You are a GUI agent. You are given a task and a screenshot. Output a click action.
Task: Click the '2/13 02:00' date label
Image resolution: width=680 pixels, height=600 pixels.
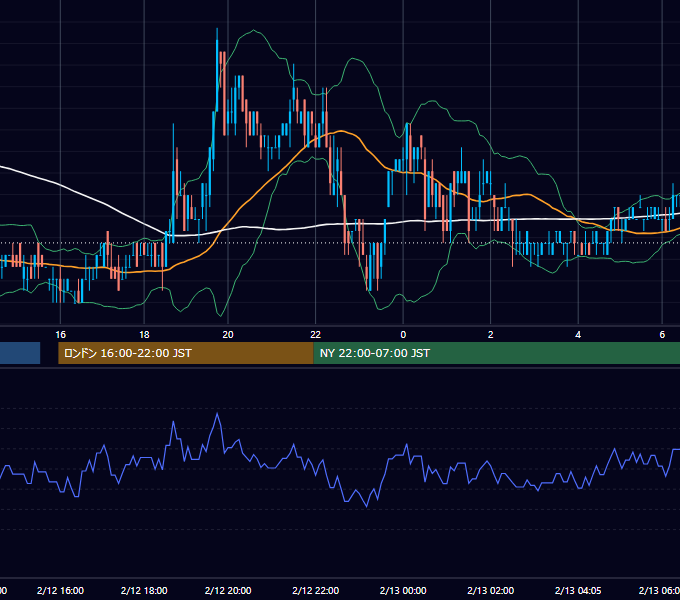coord(490,590)
